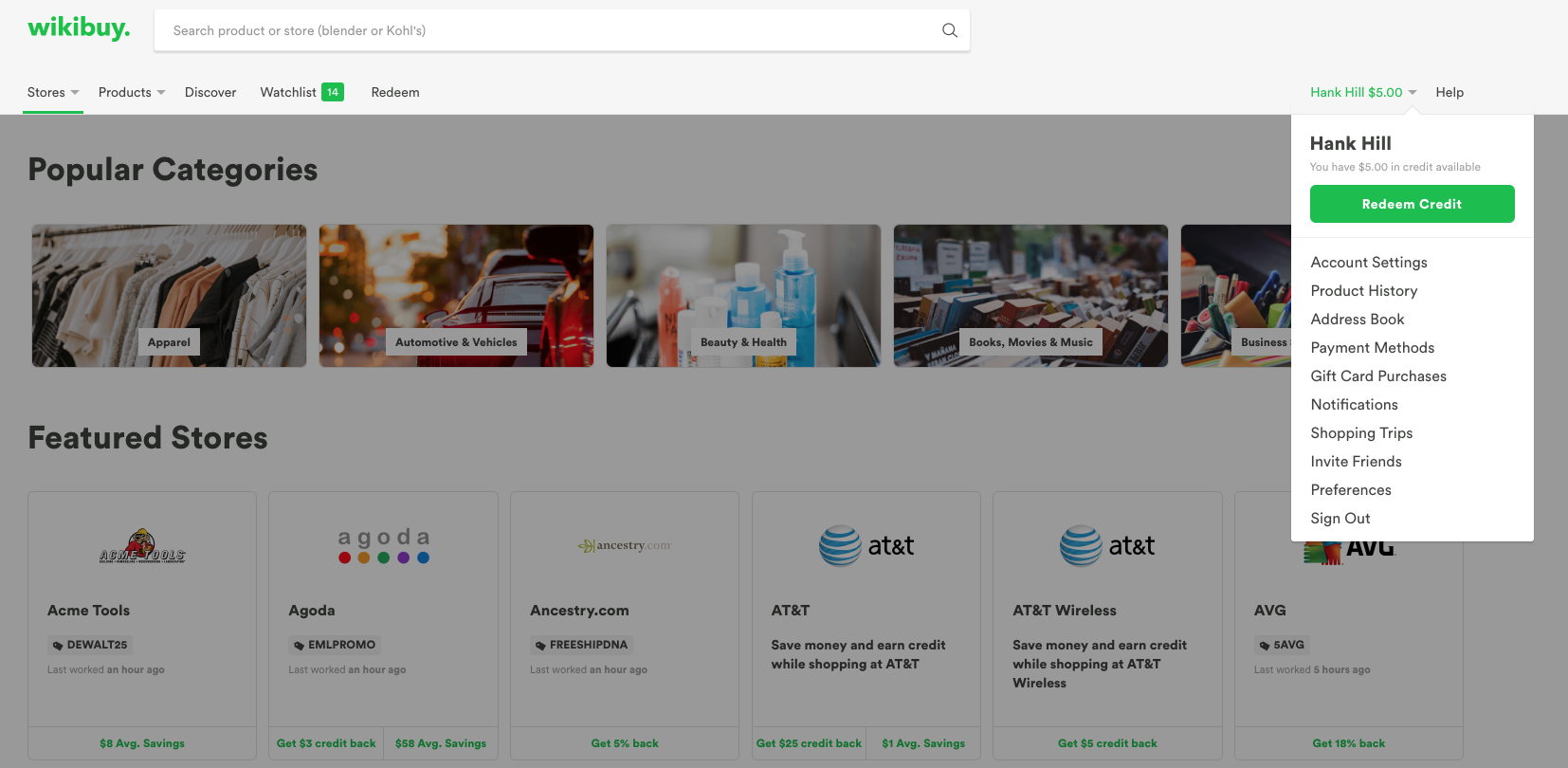
Task: Open Account Settings from the menu
Action: (1369, 263)
